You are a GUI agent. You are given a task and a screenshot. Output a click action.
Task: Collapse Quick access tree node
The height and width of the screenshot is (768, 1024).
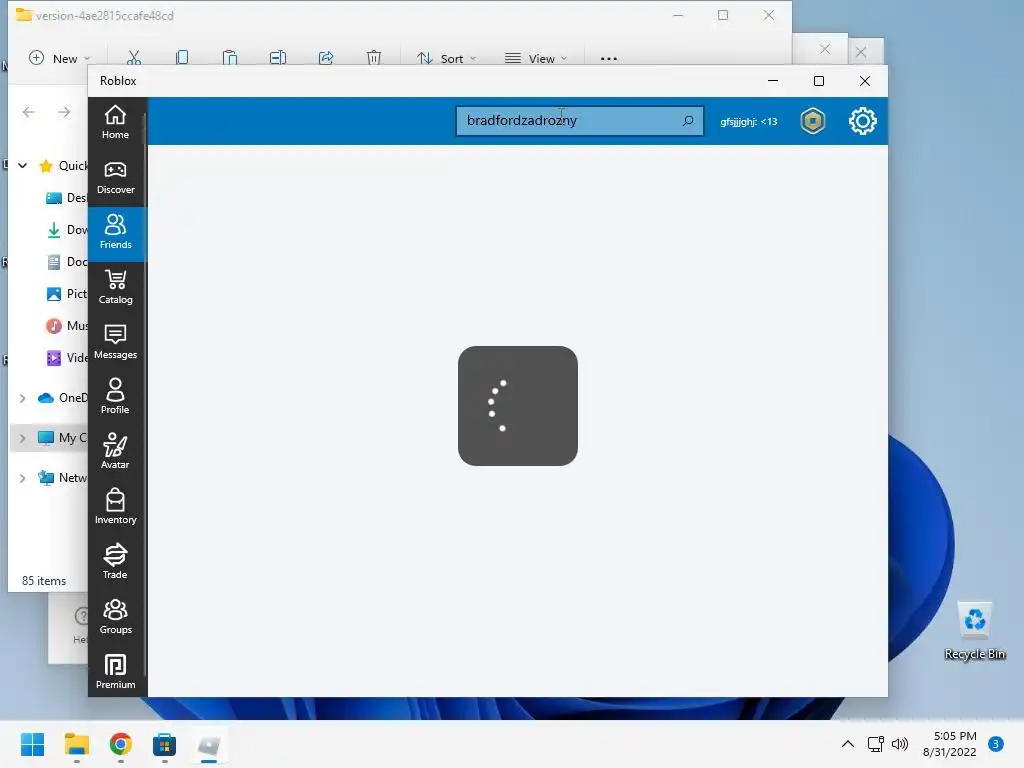[x=23, y=166]
